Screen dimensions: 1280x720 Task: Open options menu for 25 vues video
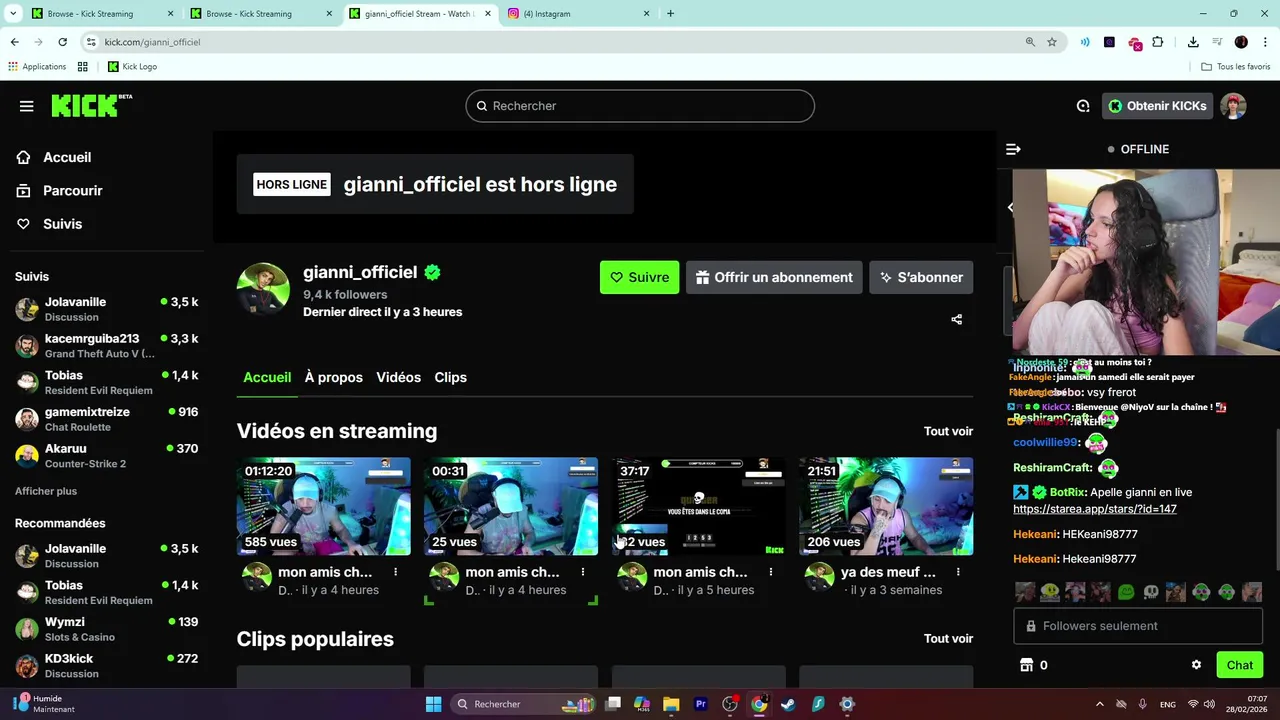tap(583, 572)
